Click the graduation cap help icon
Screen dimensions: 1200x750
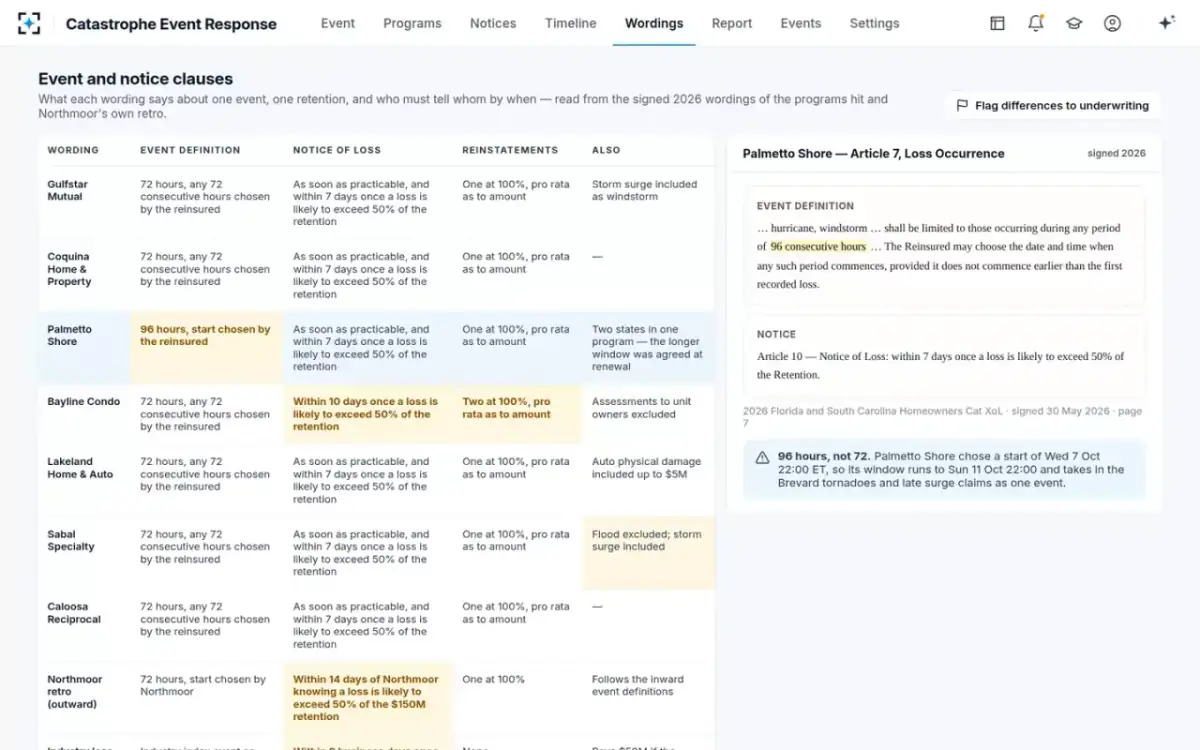pyautogui.click(x=1074, y=23)
